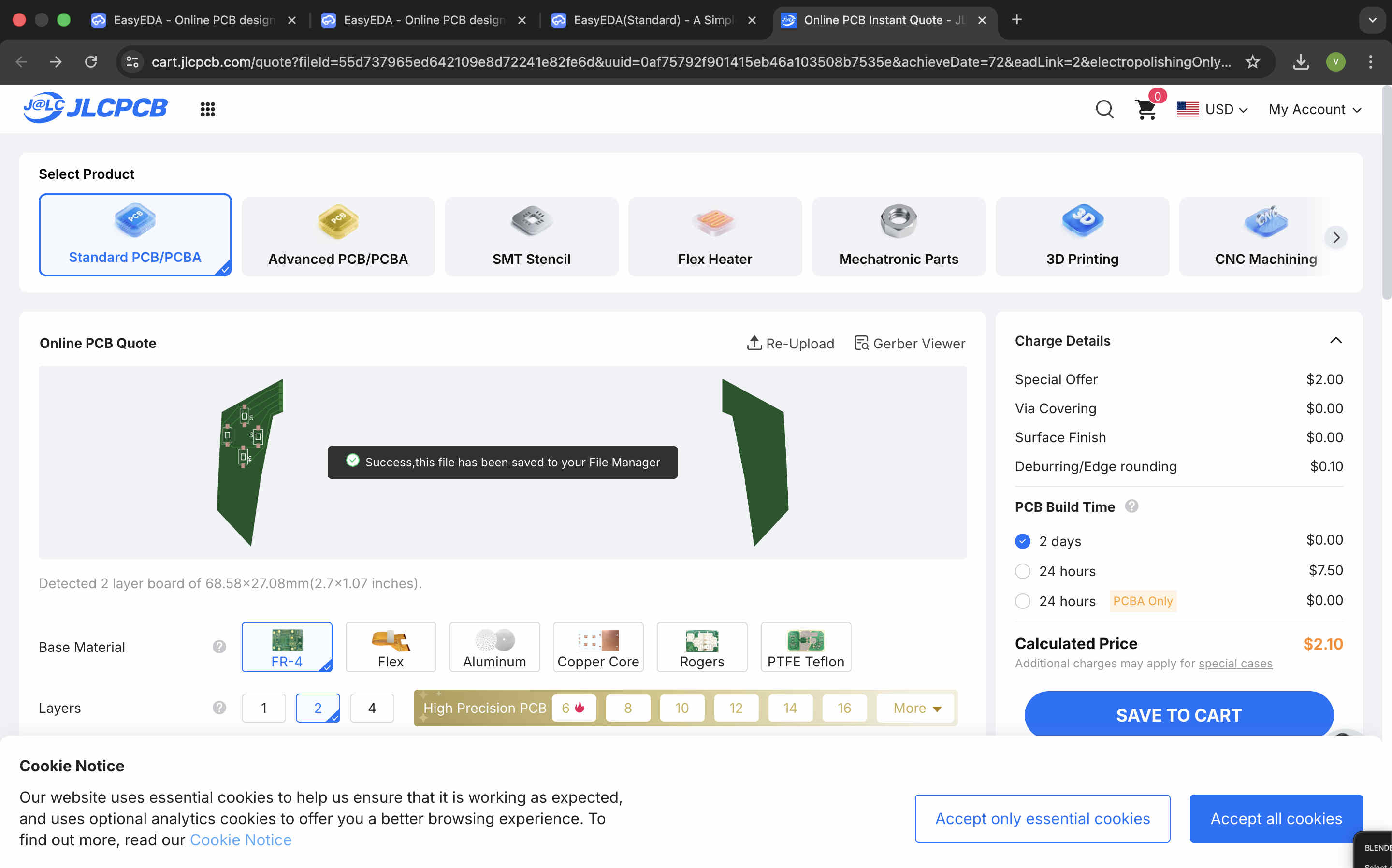Select 24 hours build time for $7.50

1022,571
